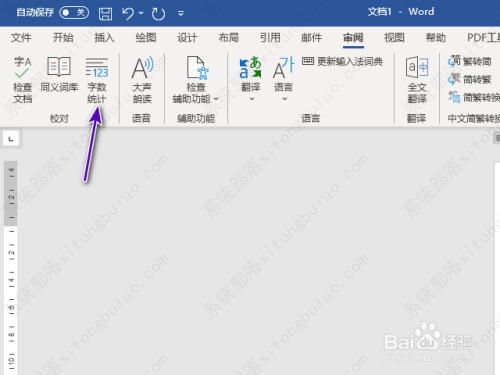Click 简转繁 conversion button
500x375 pixels.
pos(469,79)
